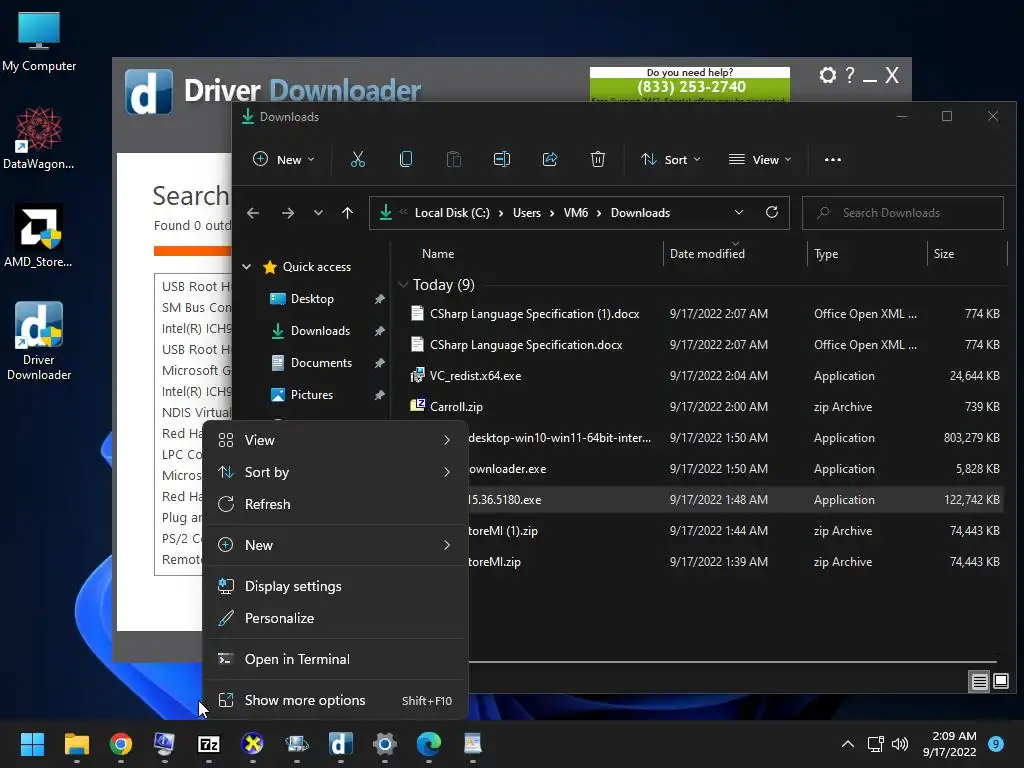Open the See more ellipsis menu

pyautogui.click(x=833, y=159)
